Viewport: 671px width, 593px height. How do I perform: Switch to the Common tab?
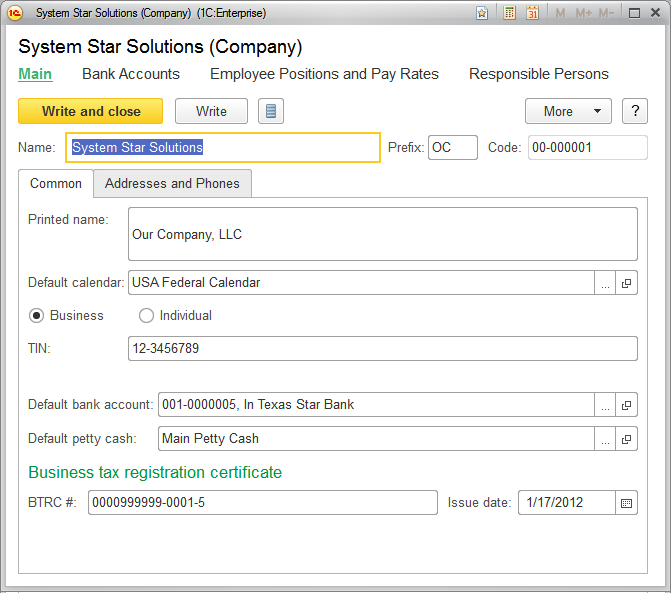[56, 184]
